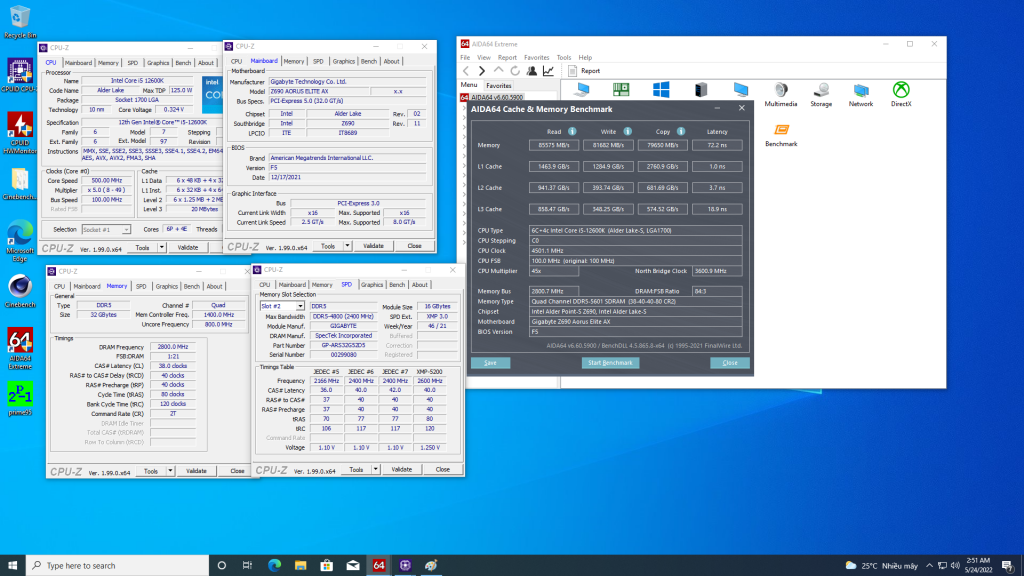Open the Help menu in AIDA64
Viewport: 1024px width, 576px height.
coord(585,57)
